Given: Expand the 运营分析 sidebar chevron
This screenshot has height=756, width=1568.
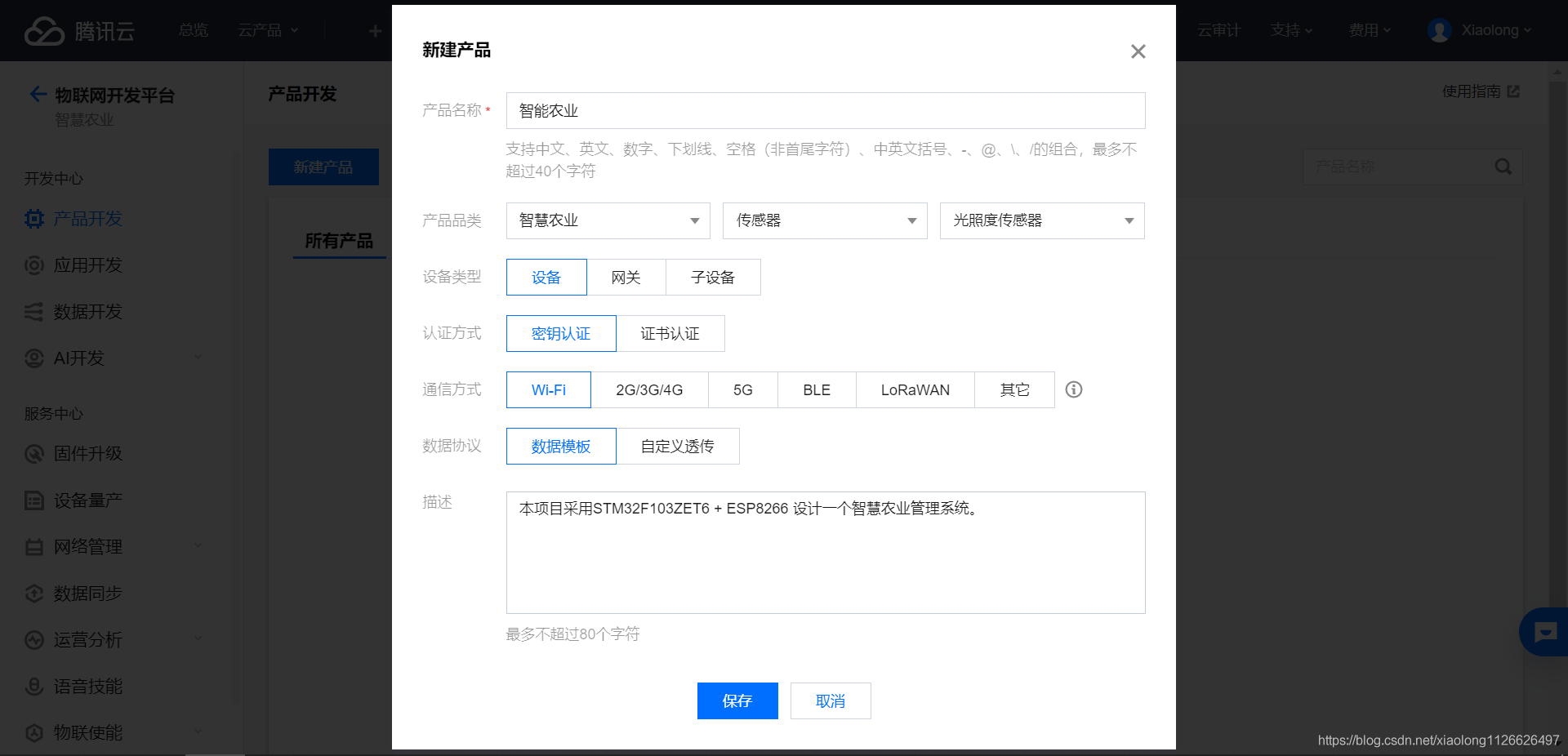Looking at the screenshot, I should (198, 639).
